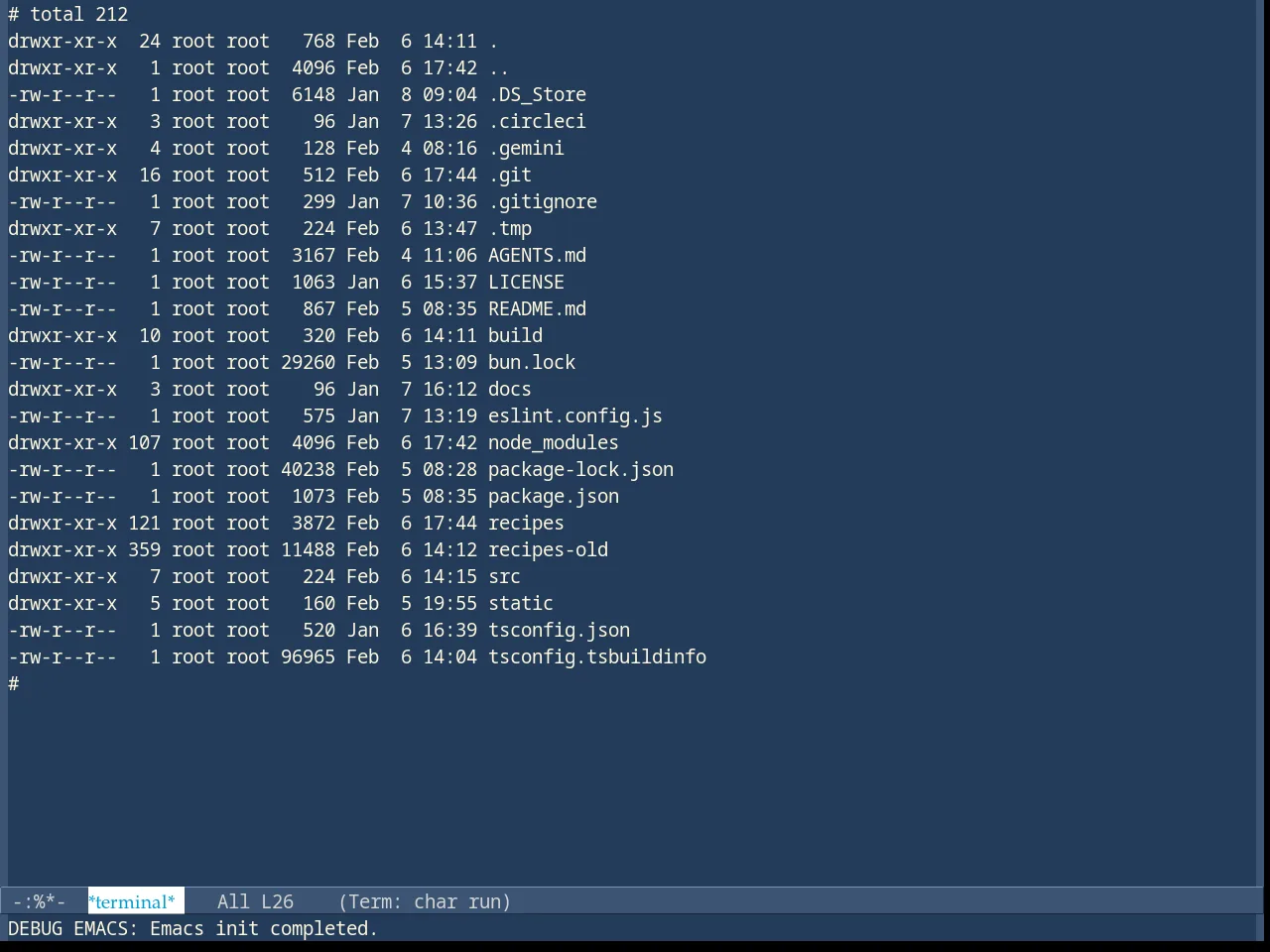Click the .circleci directory name
Viewport: 1270px width, 952px height.
click(x=537, y=121)
